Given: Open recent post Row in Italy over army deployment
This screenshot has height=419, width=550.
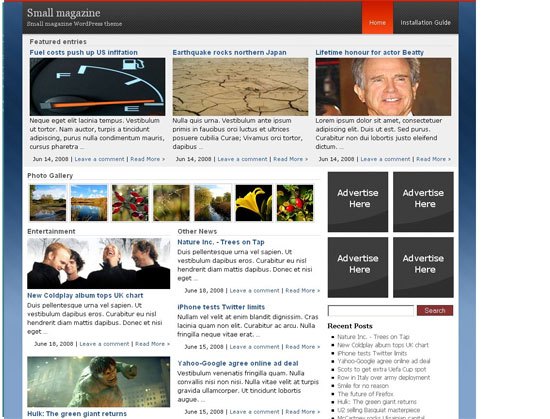Looking at the screenshot, I should point(383,378).
